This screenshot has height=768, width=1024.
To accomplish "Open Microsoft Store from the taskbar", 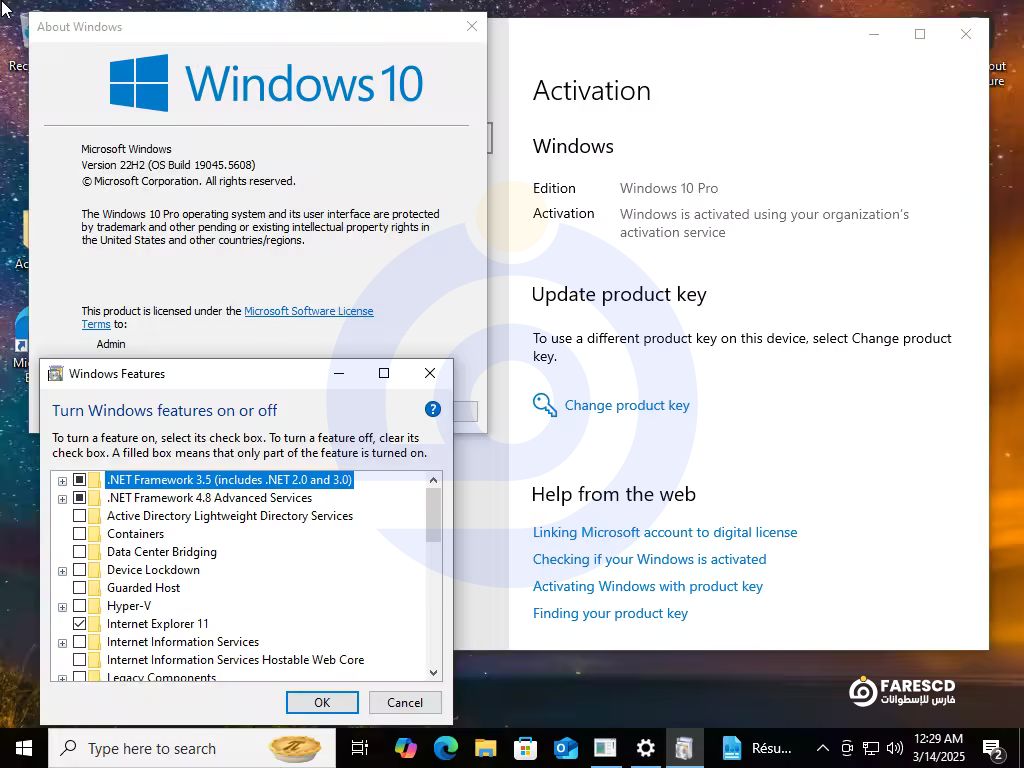I will (526, 748).
